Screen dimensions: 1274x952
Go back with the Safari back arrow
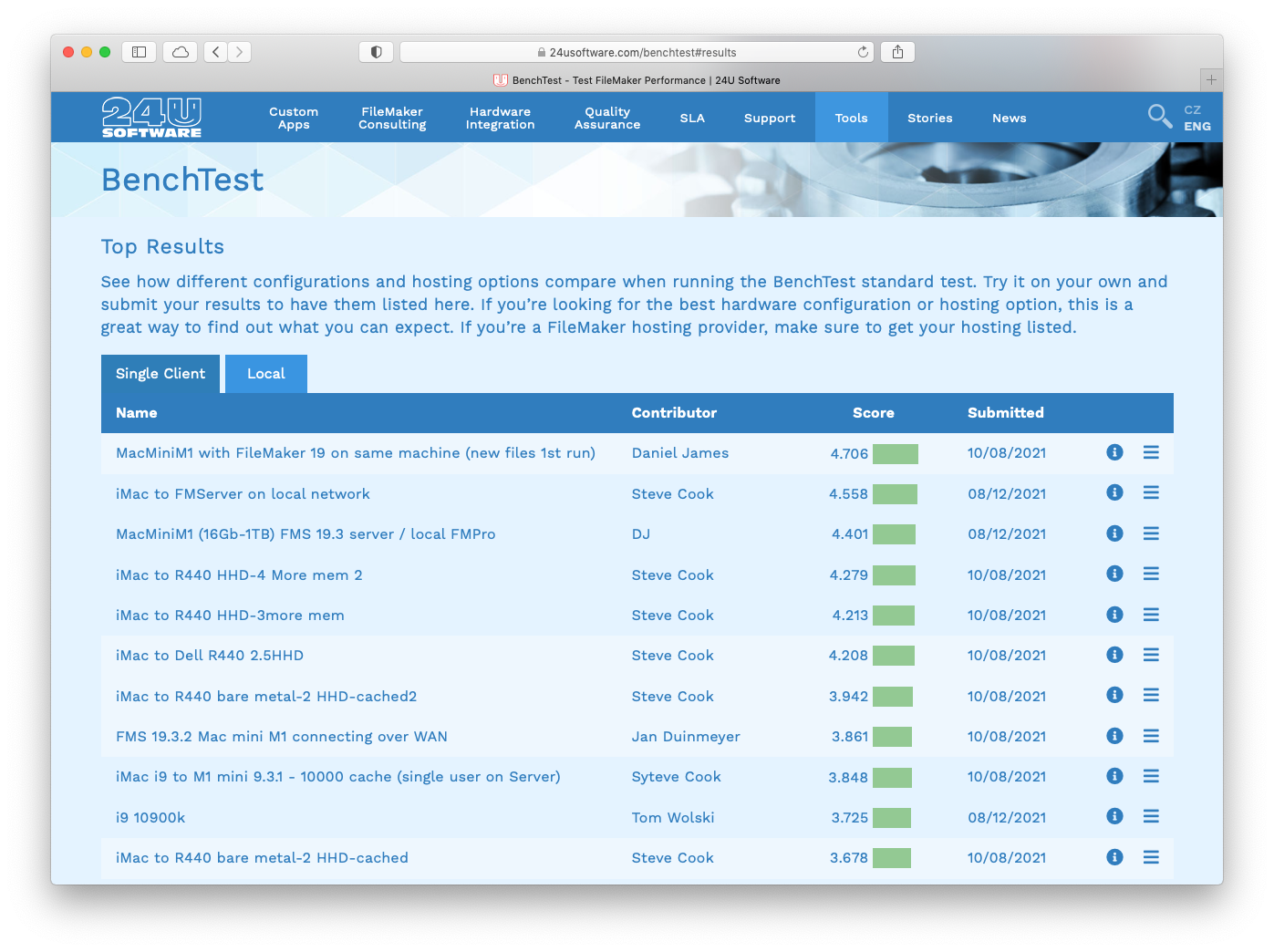click(216, 52)
